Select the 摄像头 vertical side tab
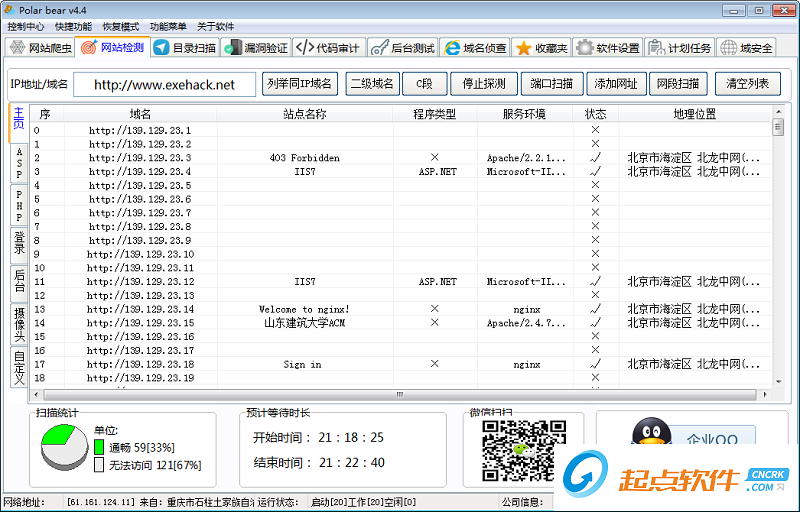The image size is (800, 512). coord(19,324)
